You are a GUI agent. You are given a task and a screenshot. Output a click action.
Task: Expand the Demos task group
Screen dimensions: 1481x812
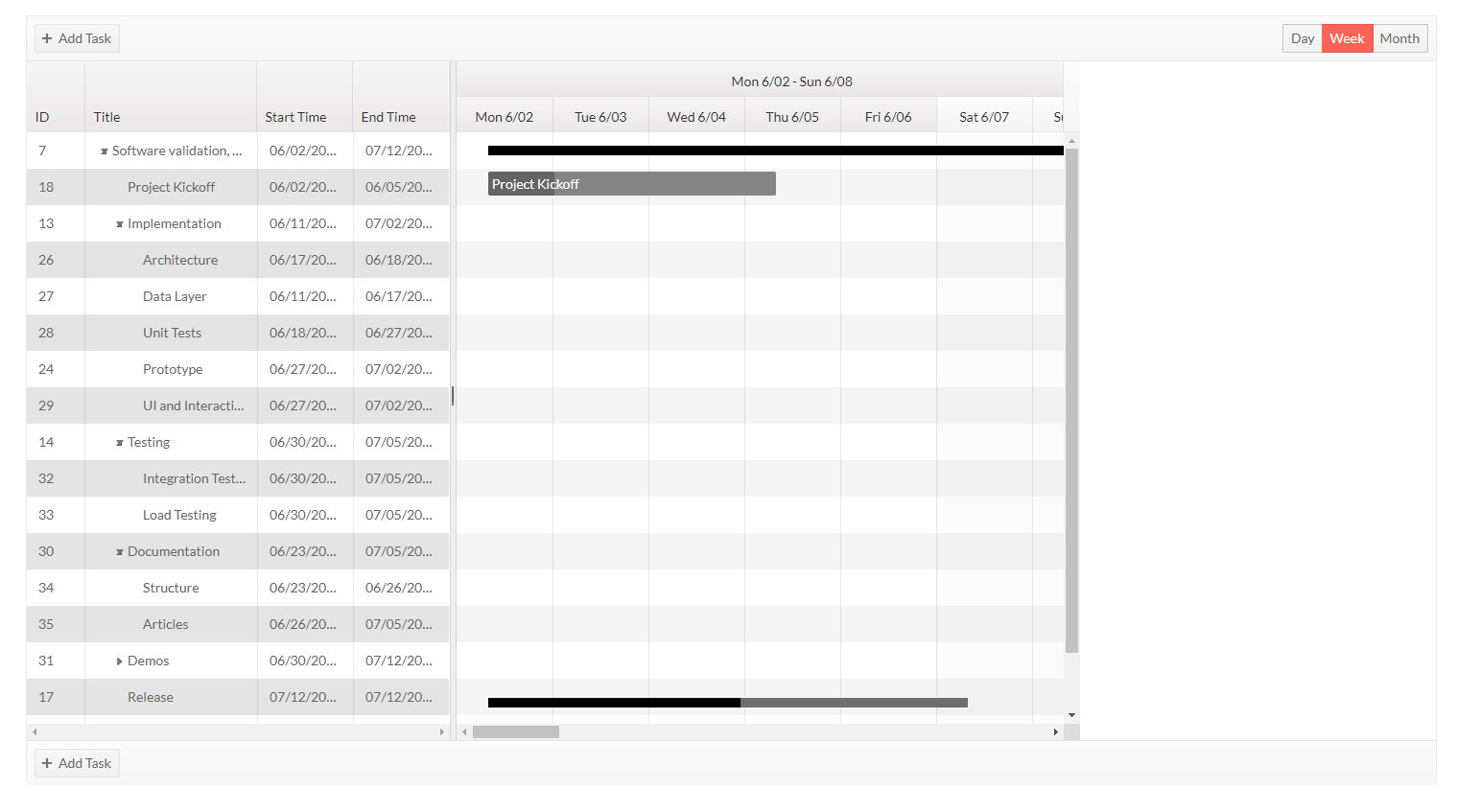(119, 661)
